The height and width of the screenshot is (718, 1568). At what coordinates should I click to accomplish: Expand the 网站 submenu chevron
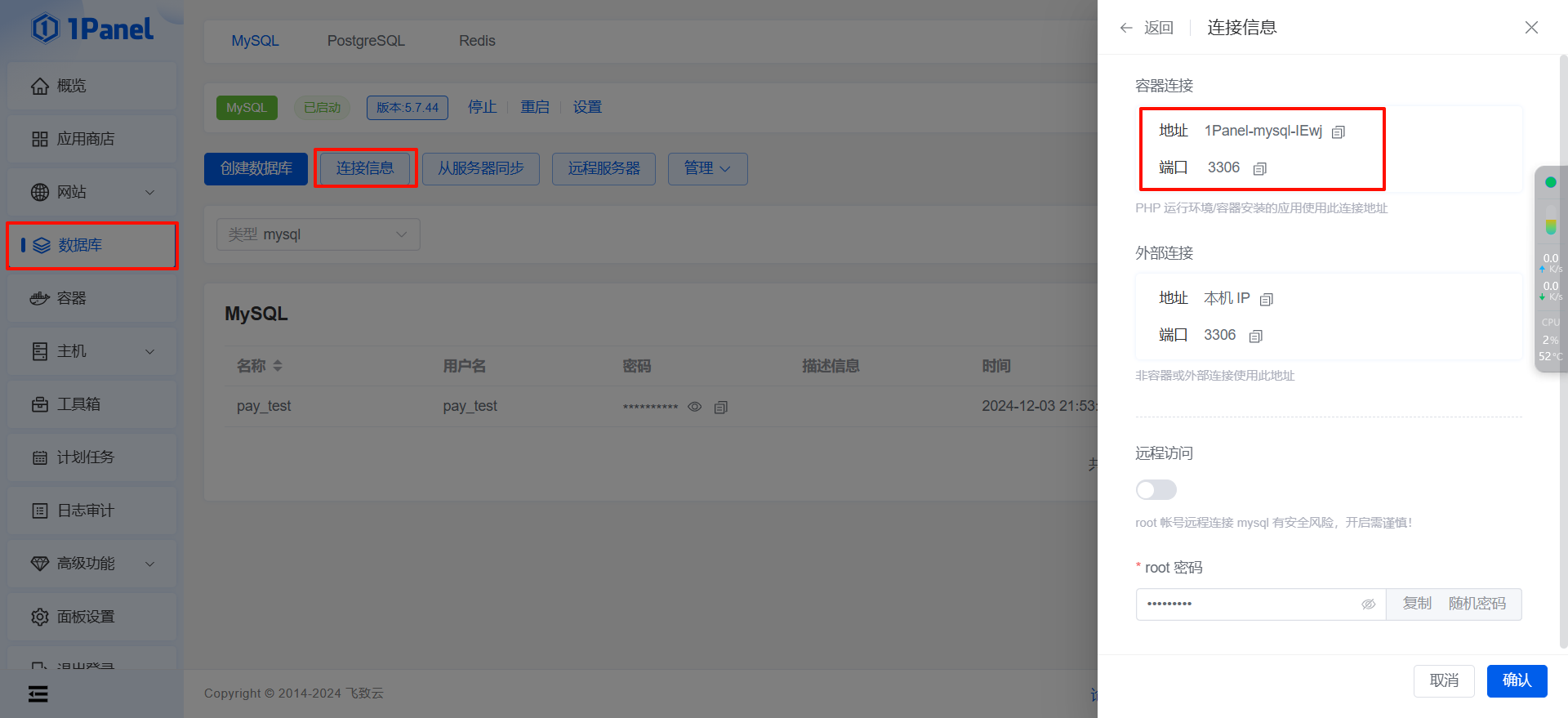(x=149, y=192)
